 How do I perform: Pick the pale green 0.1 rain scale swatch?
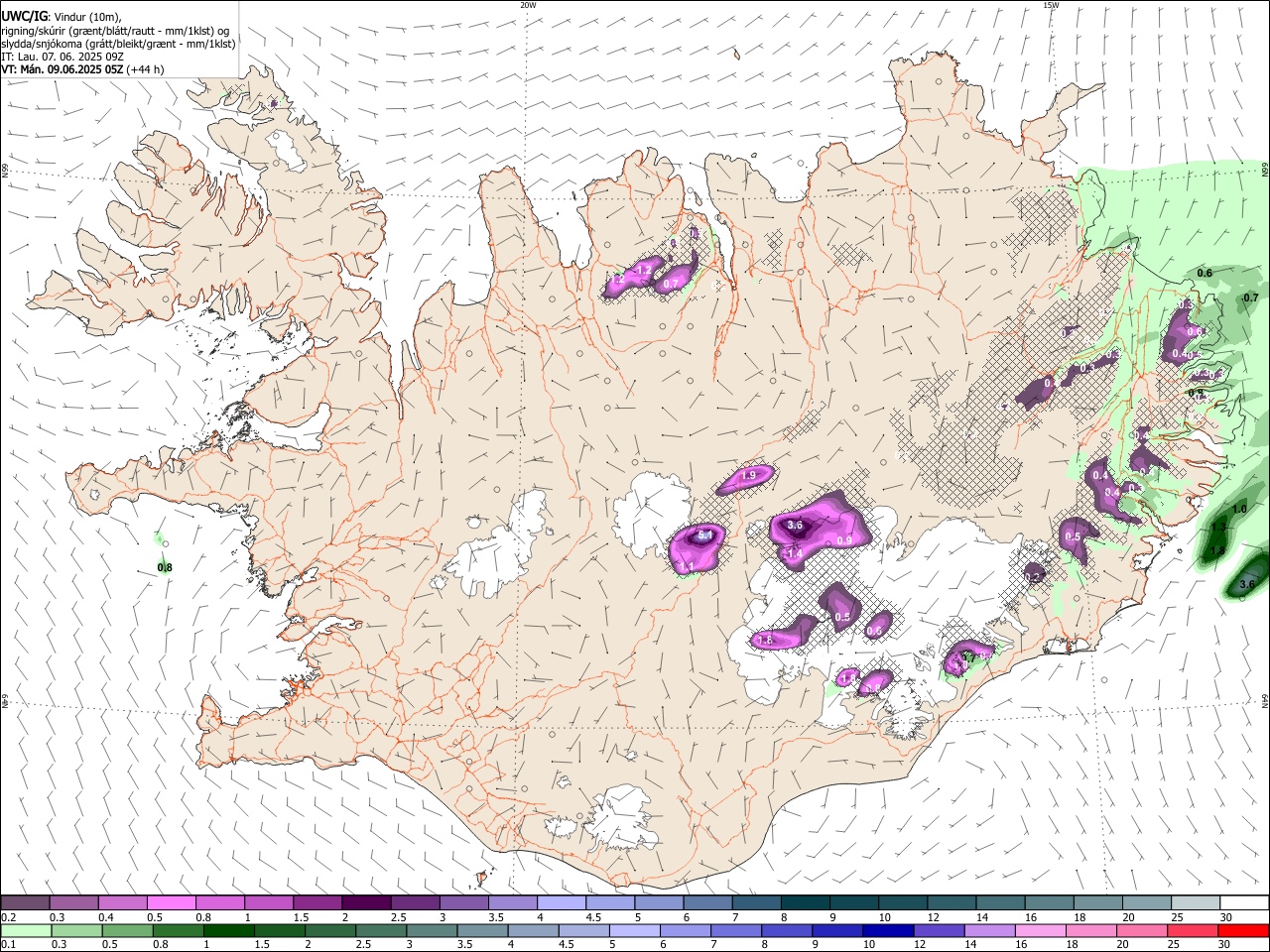click(x=27, y=931)
